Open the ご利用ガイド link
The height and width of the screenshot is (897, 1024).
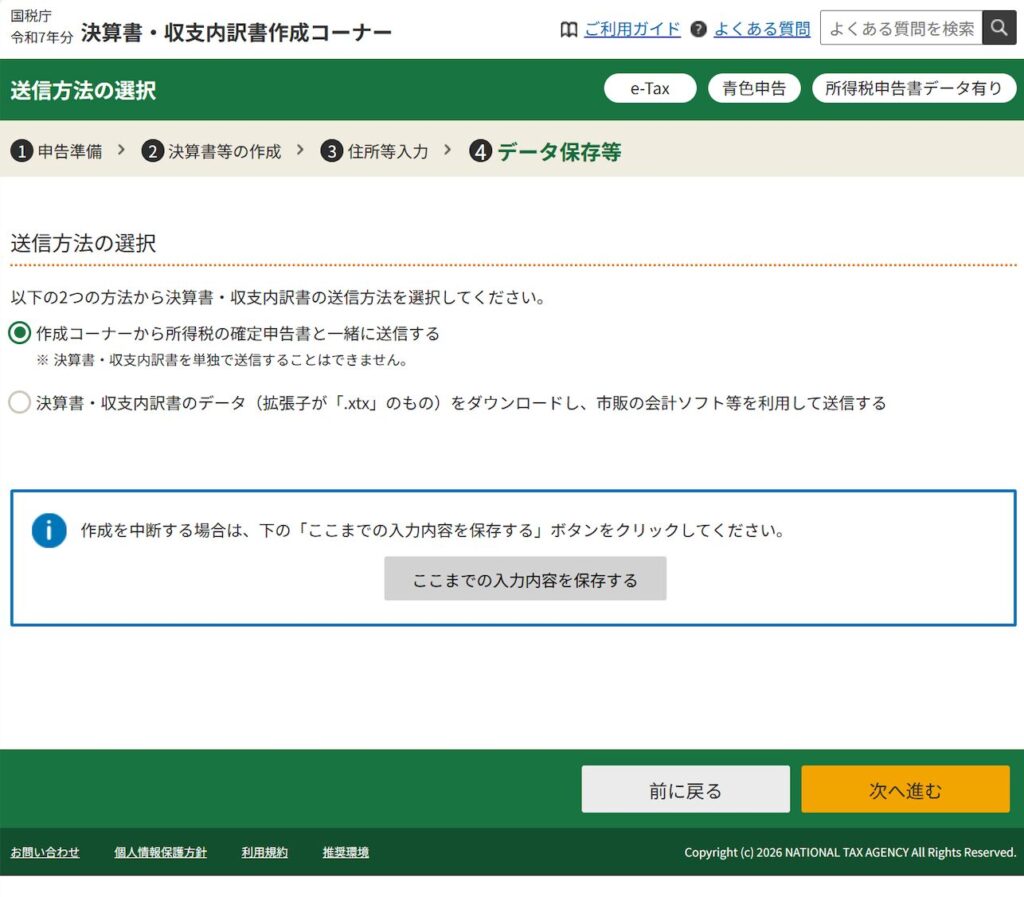pyautogui.click(x=632, y=29)
